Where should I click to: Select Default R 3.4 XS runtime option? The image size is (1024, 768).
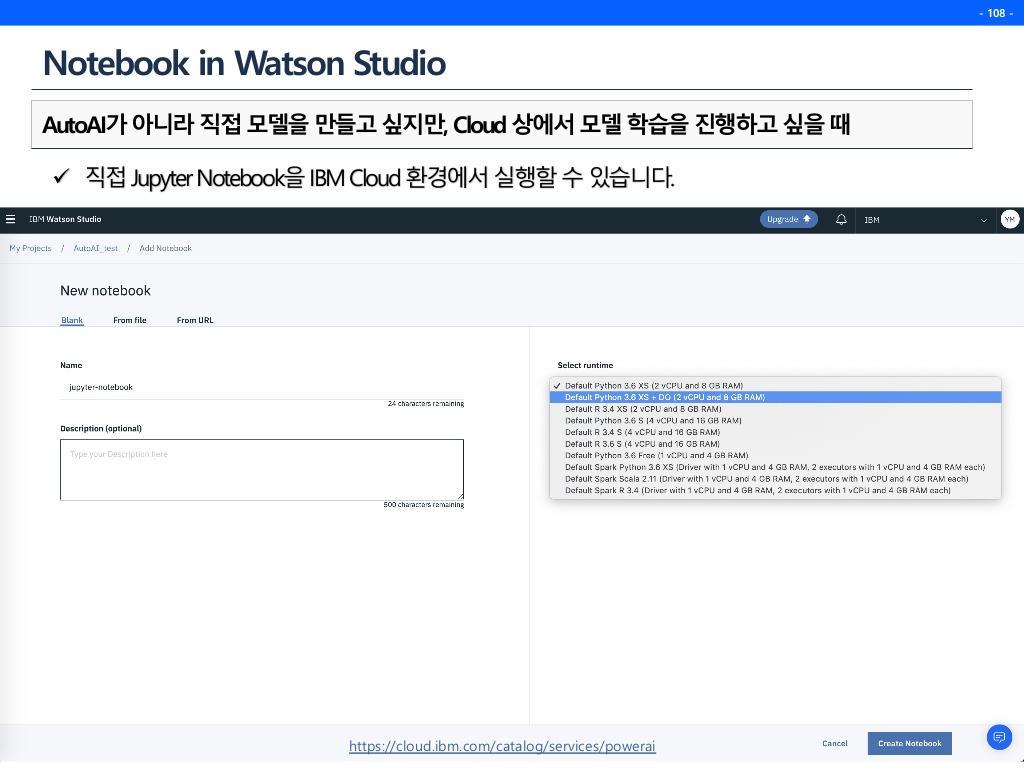[x=643, y=409]
